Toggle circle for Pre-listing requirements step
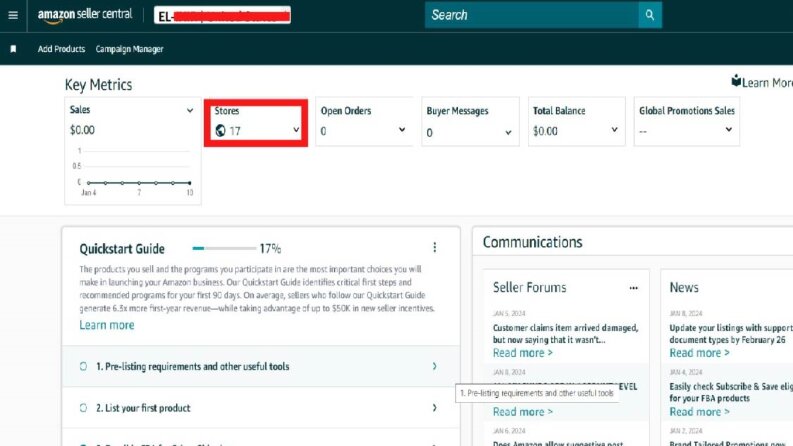This screenshot has width=793, height=446. (83, 366)
